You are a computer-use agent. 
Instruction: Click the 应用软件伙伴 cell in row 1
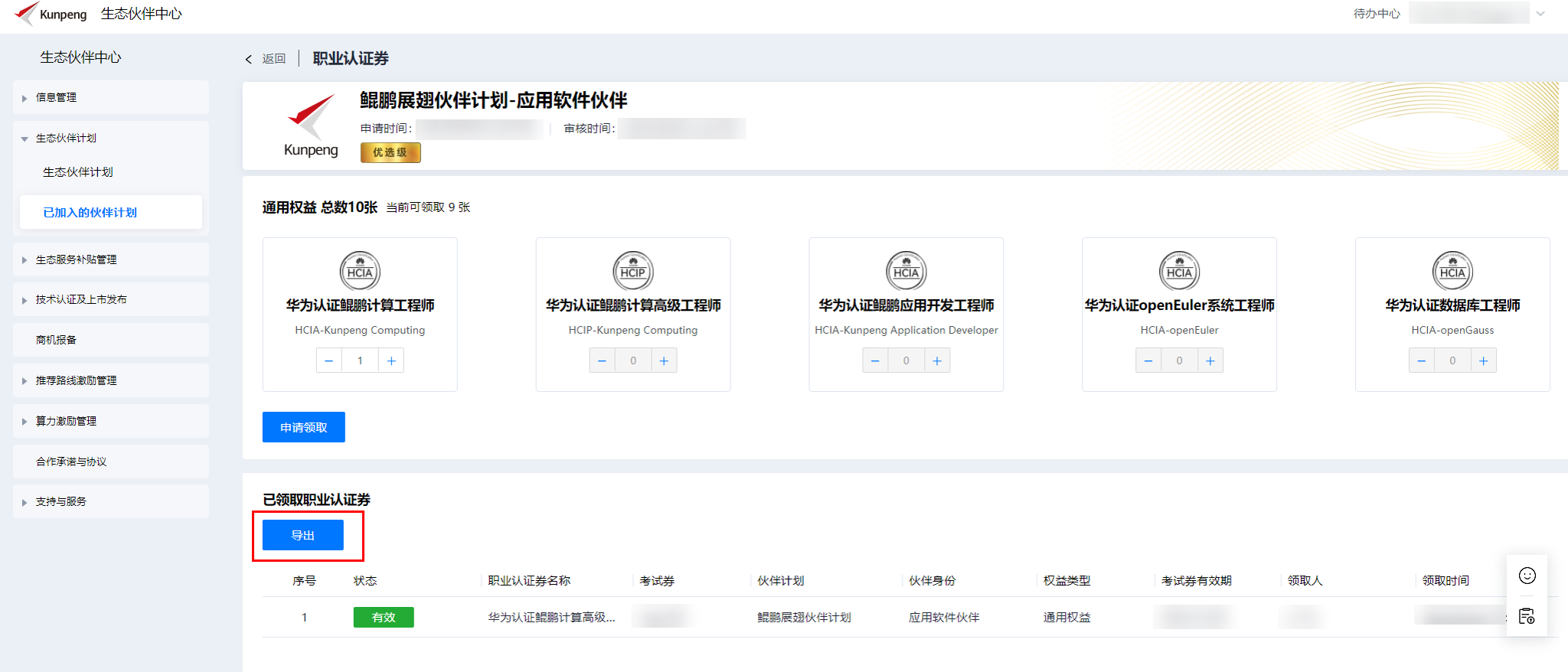pos(944,617)
